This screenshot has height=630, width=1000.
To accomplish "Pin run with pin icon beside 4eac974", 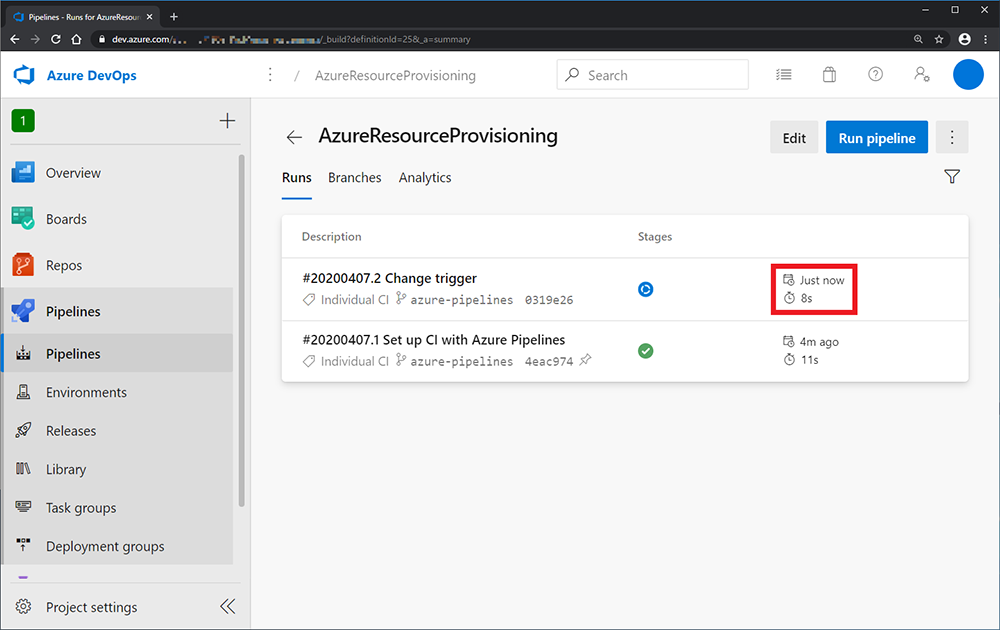I will pyautogui.click(x=585, y=360).
